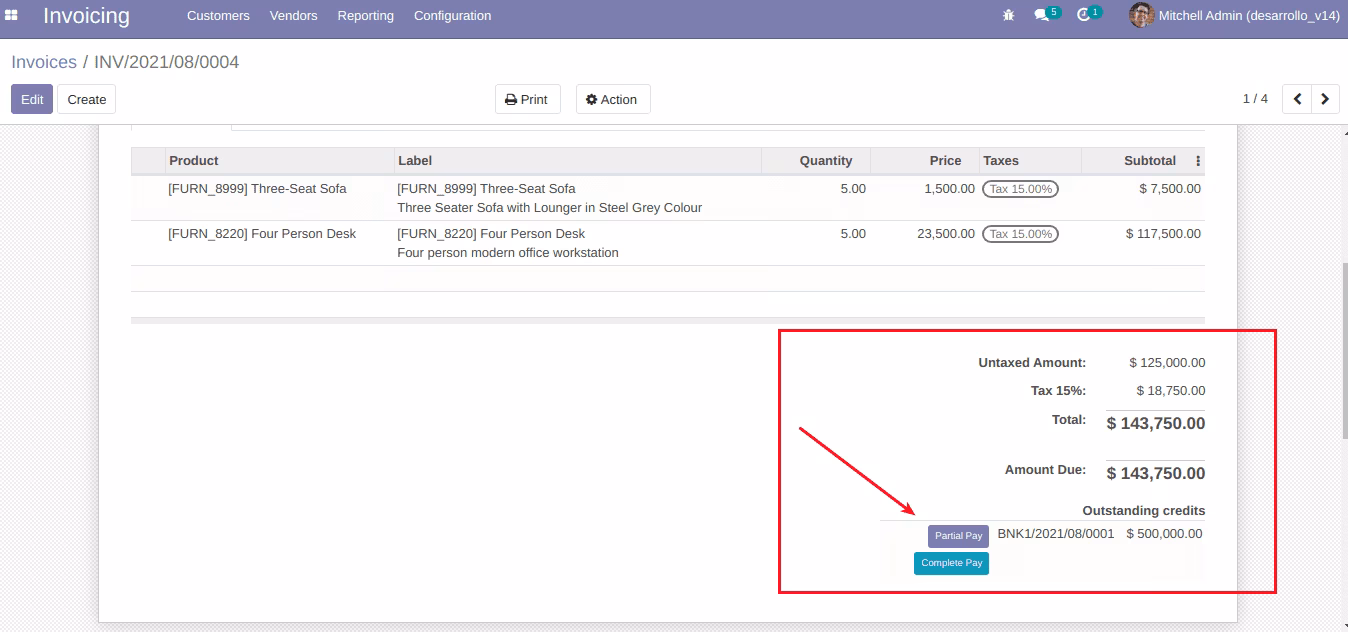Image resolution: width=1348 pixels, height=632 pixels.
Task: Go to previous record arrow
Action: tap(1297, 99)
